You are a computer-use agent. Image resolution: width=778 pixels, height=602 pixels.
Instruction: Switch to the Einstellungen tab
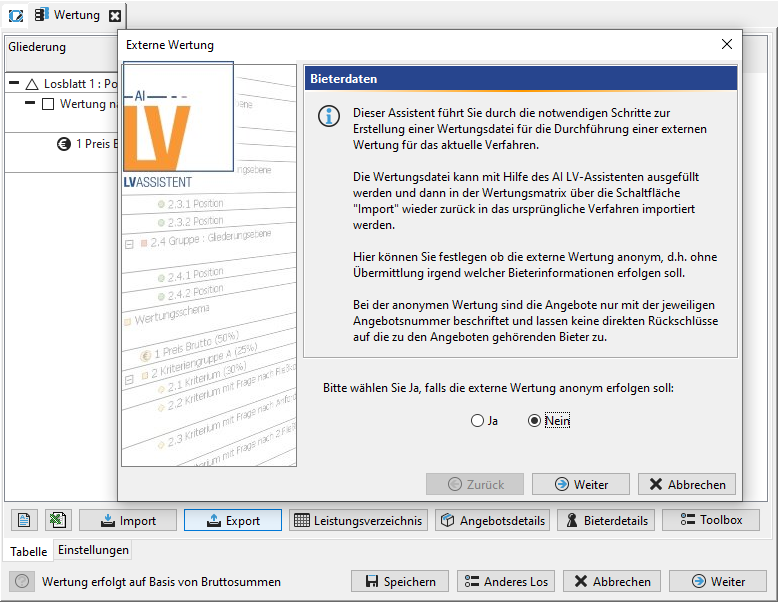coord(93,550)
